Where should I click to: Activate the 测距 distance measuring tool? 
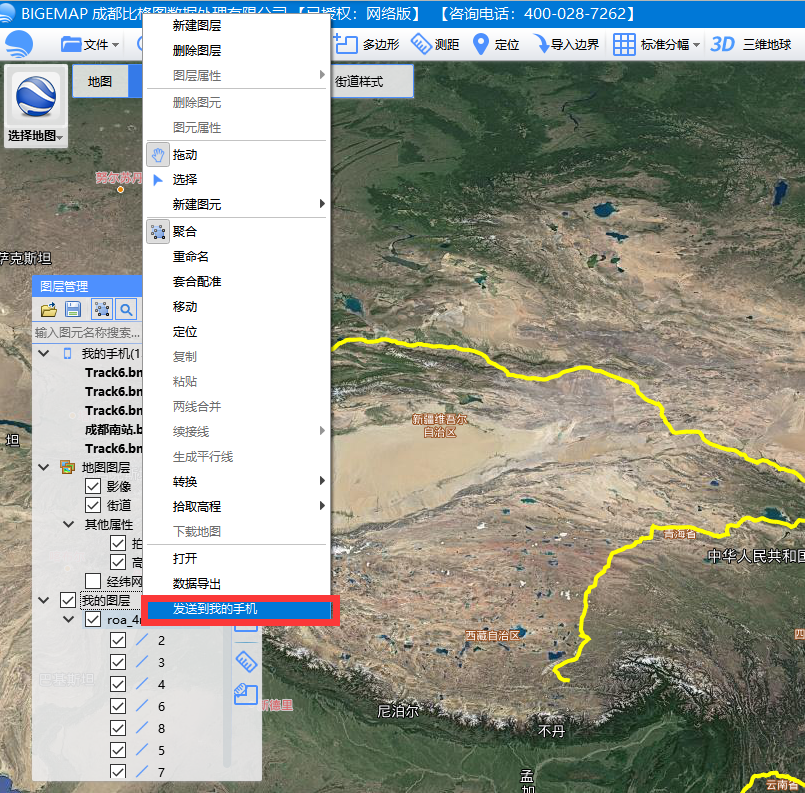[x=435, y=45]
